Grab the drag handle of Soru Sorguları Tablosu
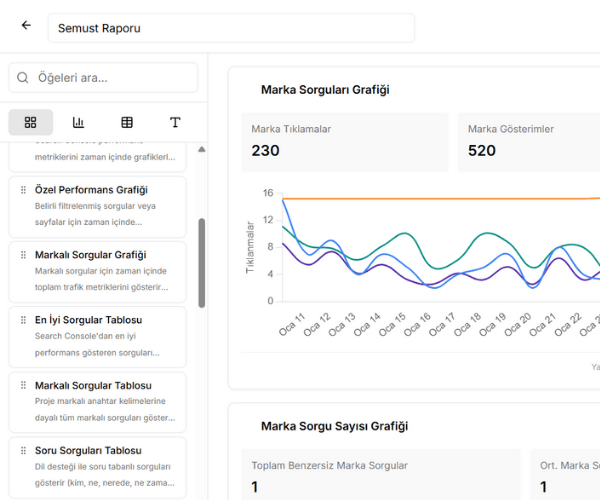The width and height of the screenshot is (600, 500). (23, 451)
